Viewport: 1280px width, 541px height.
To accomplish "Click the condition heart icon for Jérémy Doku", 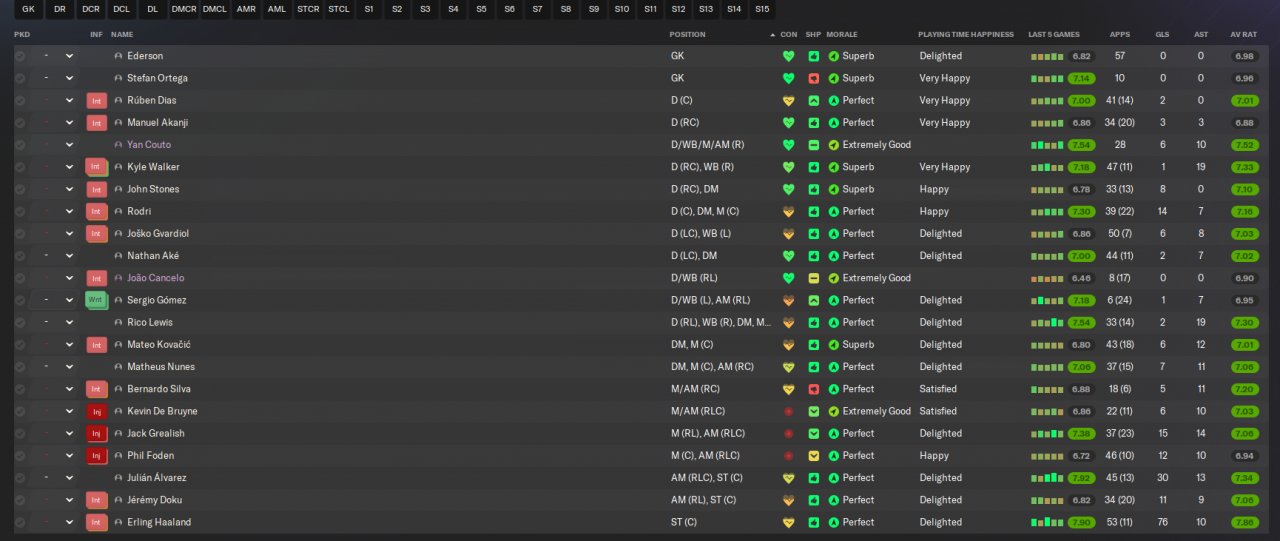I will tap(788, 500).
